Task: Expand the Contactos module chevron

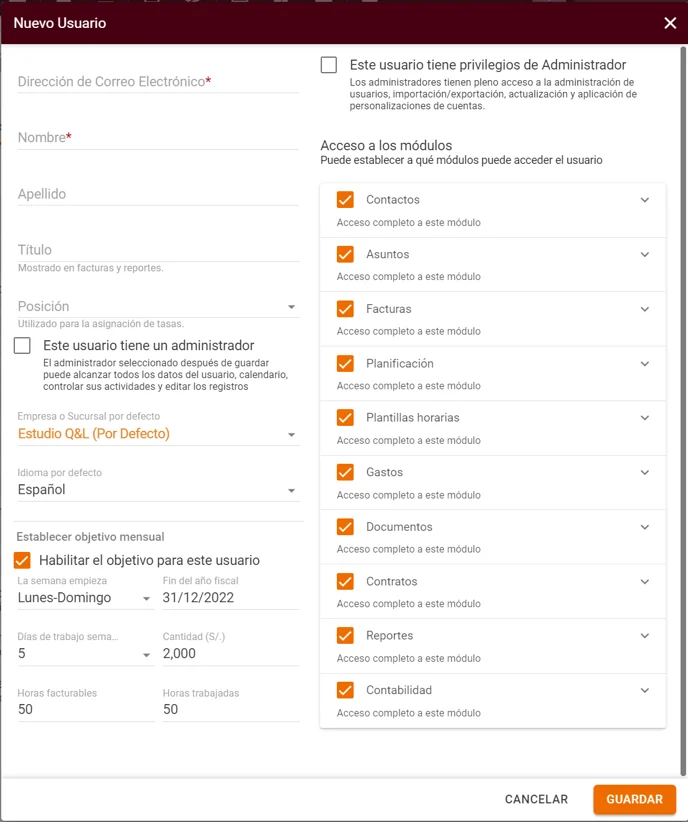Action: coord(644,200)
